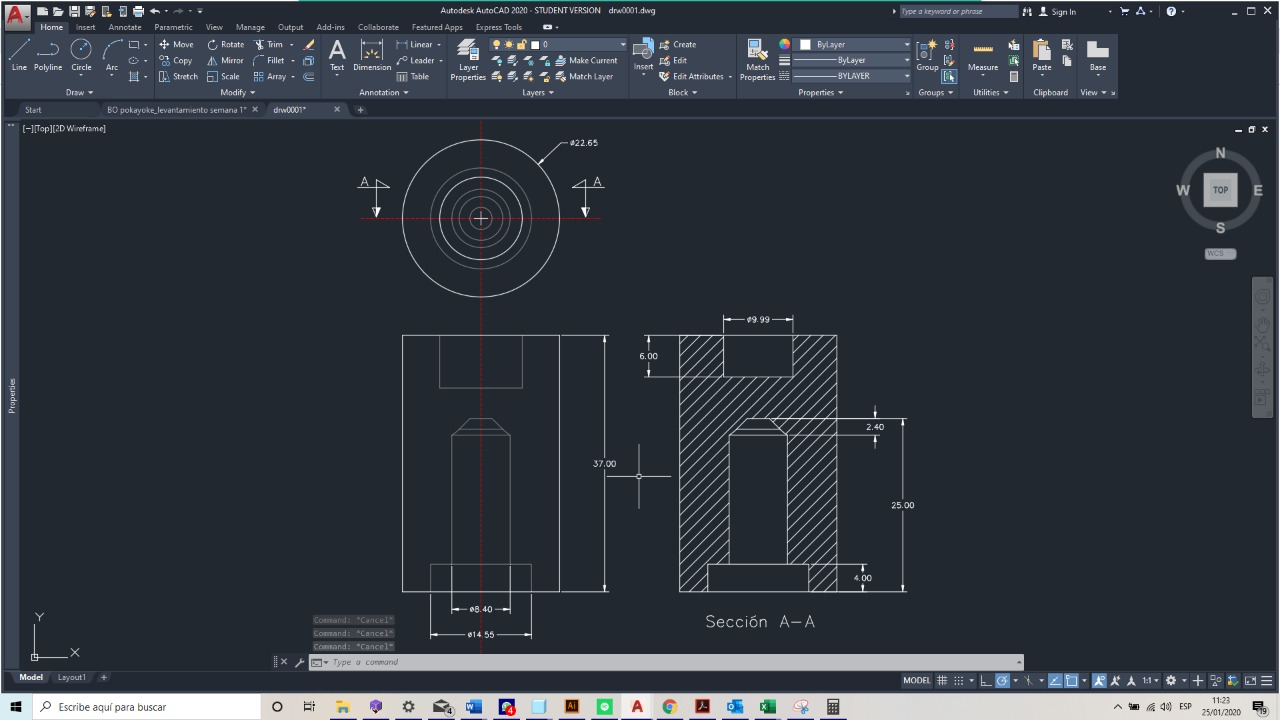1280x720 pixels.
Task: Click the TOP face of ViewCube
Action: [1220, 190]
